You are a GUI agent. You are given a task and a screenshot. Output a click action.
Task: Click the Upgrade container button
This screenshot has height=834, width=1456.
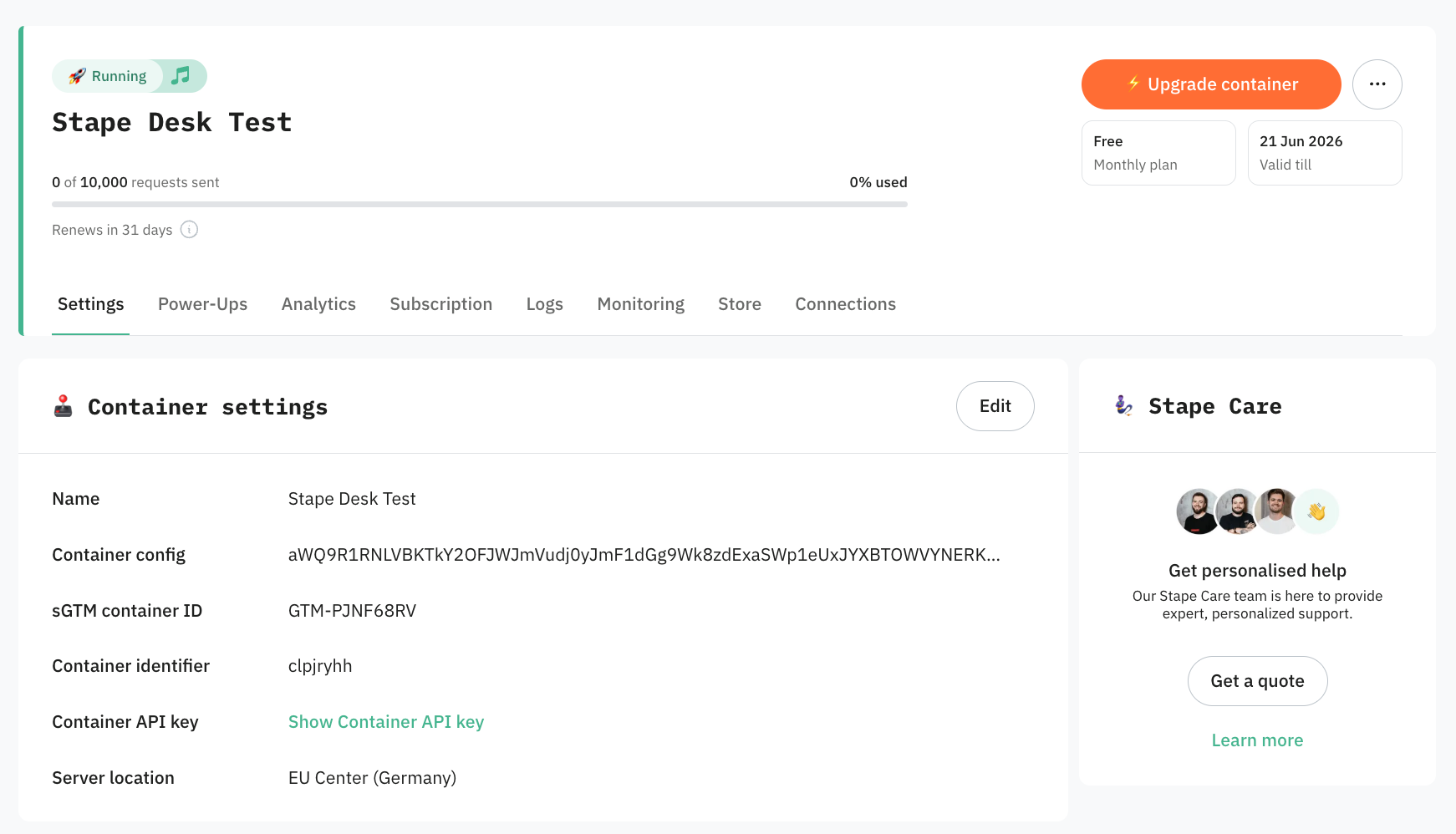(x=1211, y=84)
